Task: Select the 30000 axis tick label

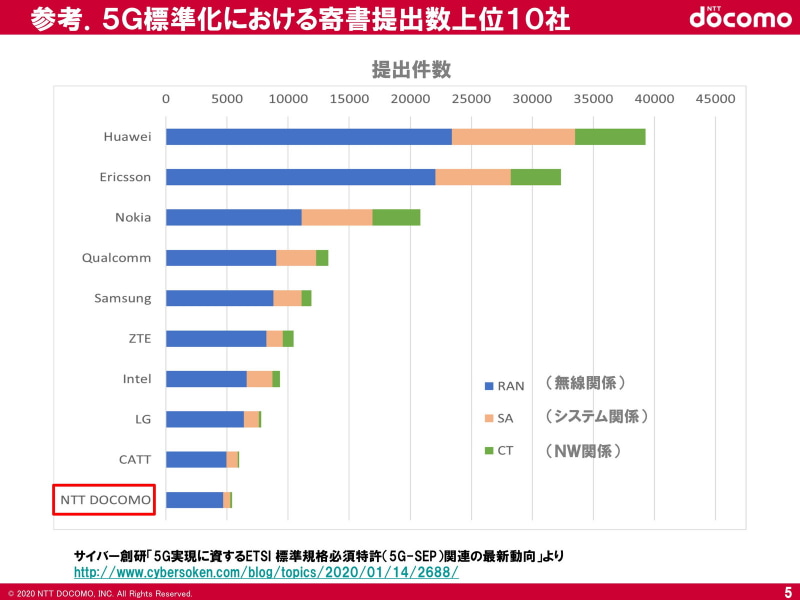Action: point(532,99)
